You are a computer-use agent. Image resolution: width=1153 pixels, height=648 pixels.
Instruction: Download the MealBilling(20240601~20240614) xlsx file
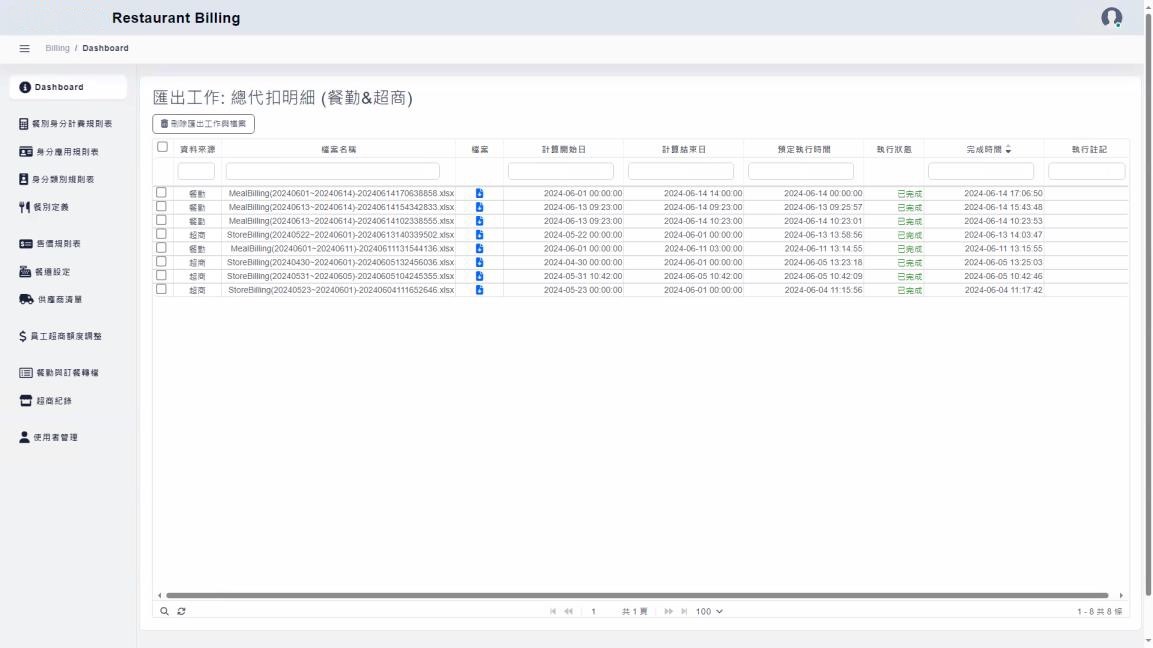tap(480, 193)
